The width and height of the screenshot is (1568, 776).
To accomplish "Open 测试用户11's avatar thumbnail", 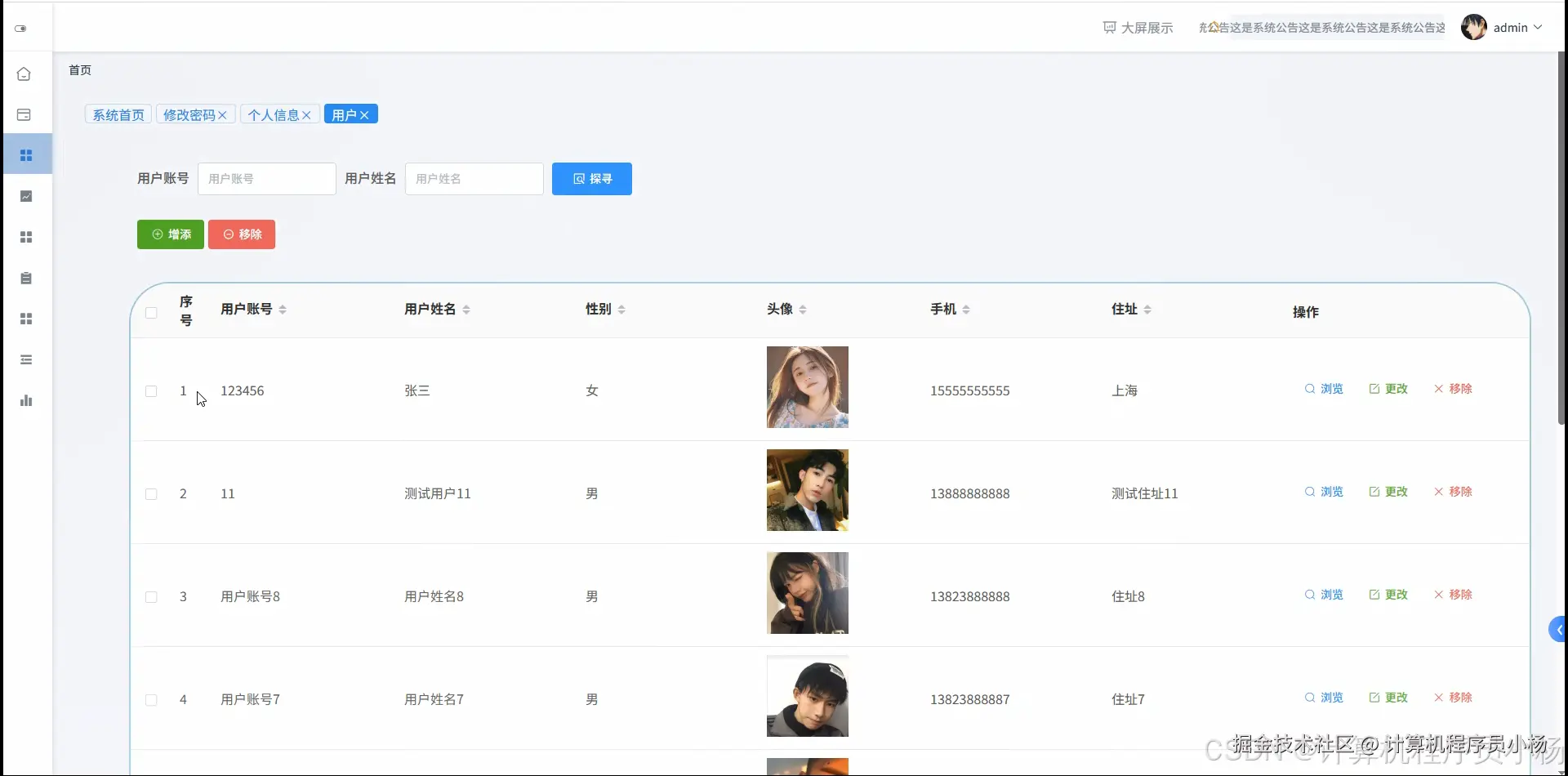I will (x=808, y=490).
